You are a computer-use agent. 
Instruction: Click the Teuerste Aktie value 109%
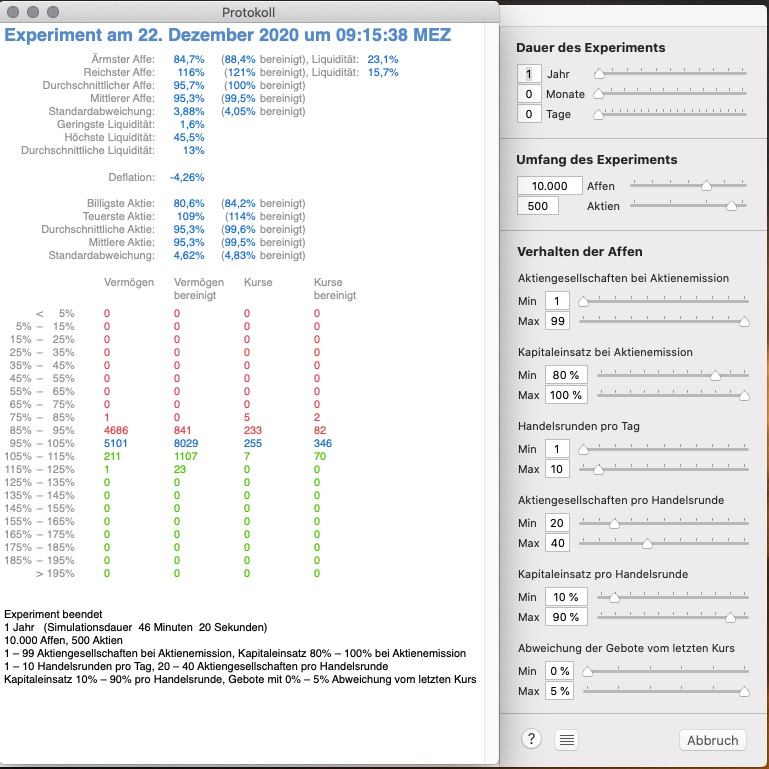(x=190, y=216)
